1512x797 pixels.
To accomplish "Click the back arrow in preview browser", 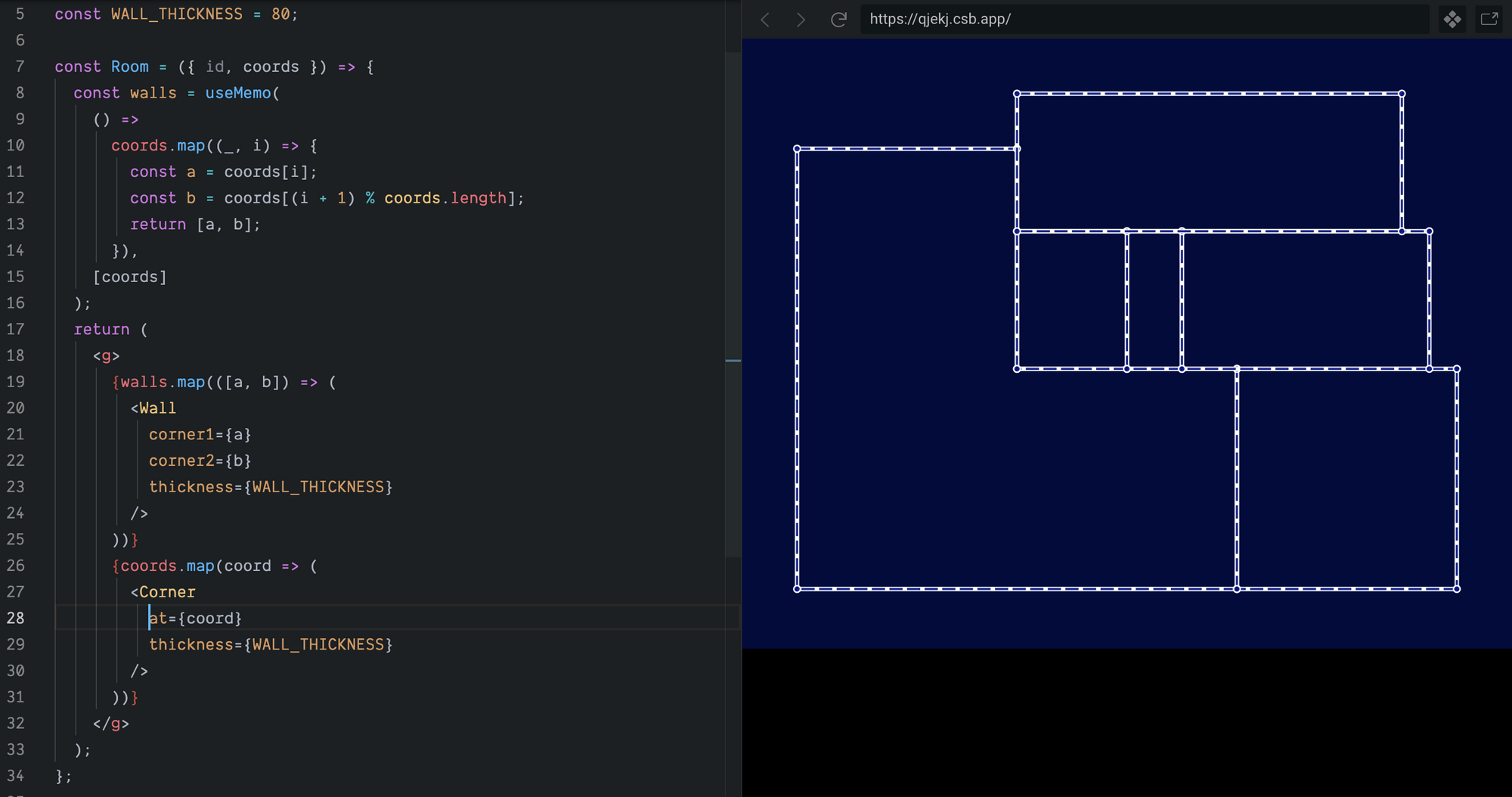I will point(765,20).
